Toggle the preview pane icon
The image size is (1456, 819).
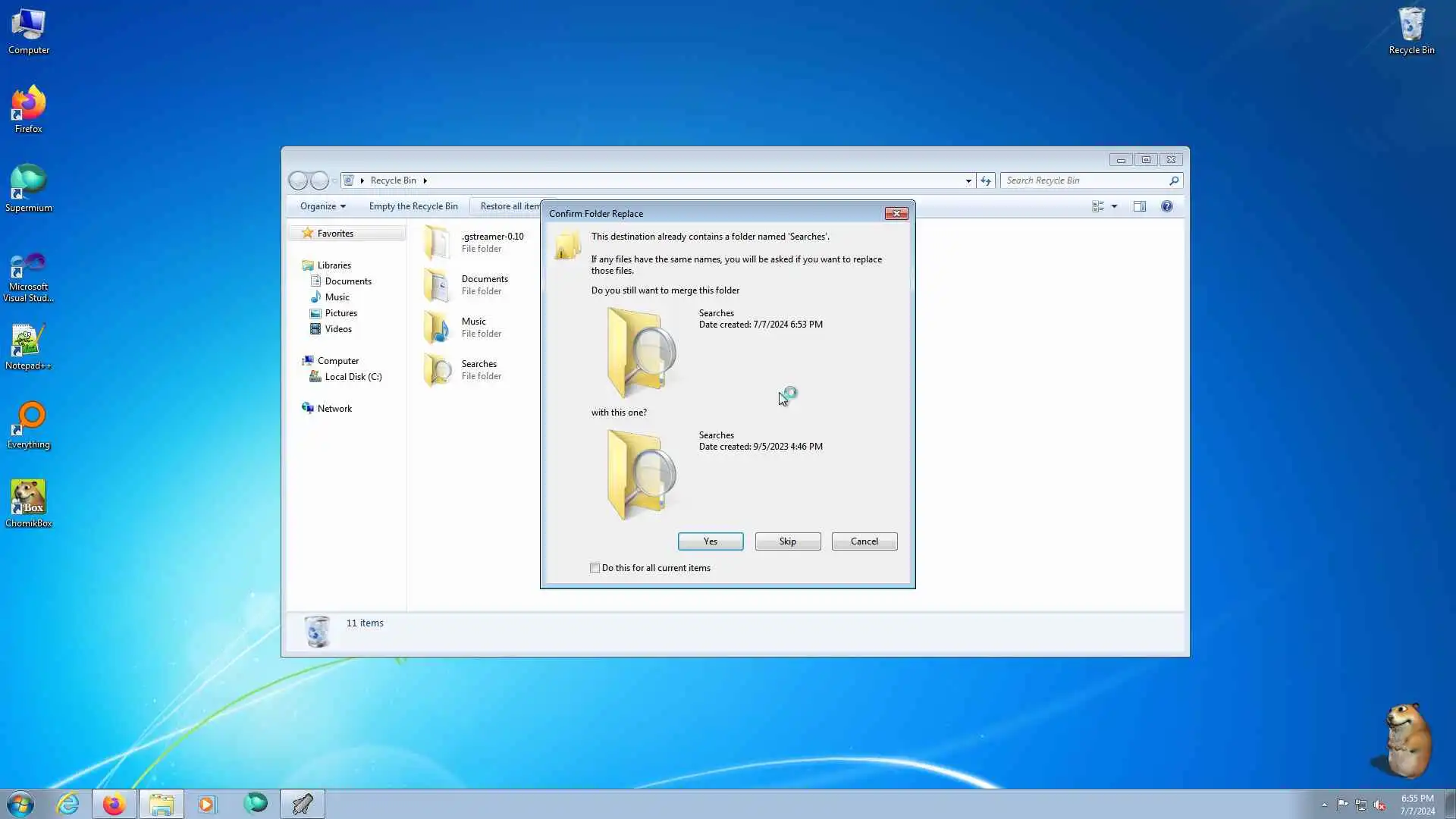pyautogui.click(x=1139, y=206)
